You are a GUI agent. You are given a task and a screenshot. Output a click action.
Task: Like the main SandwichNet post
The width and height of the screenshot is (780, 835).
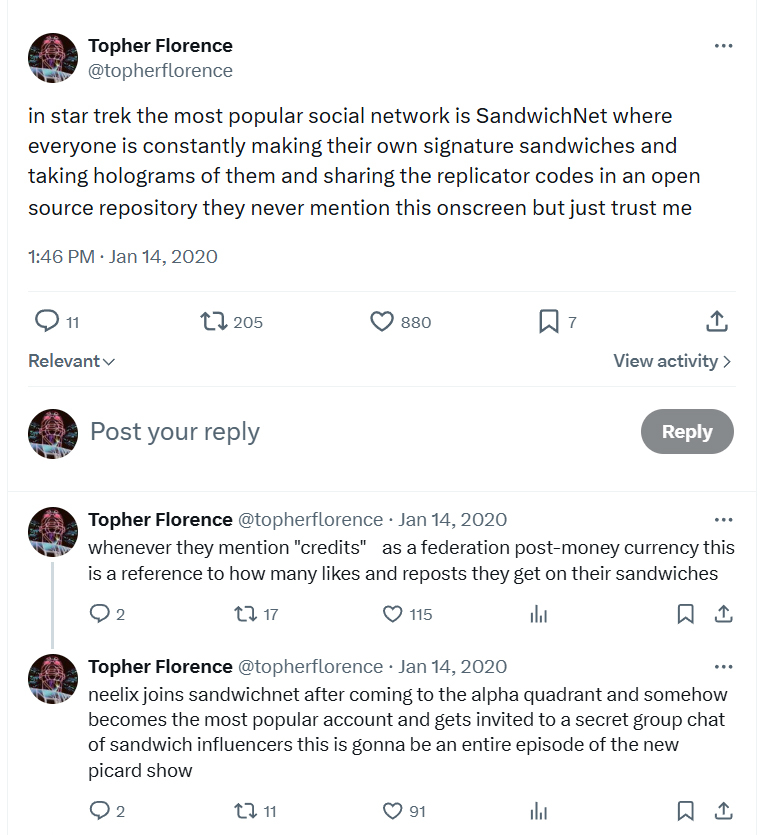[x=382, y=321]
